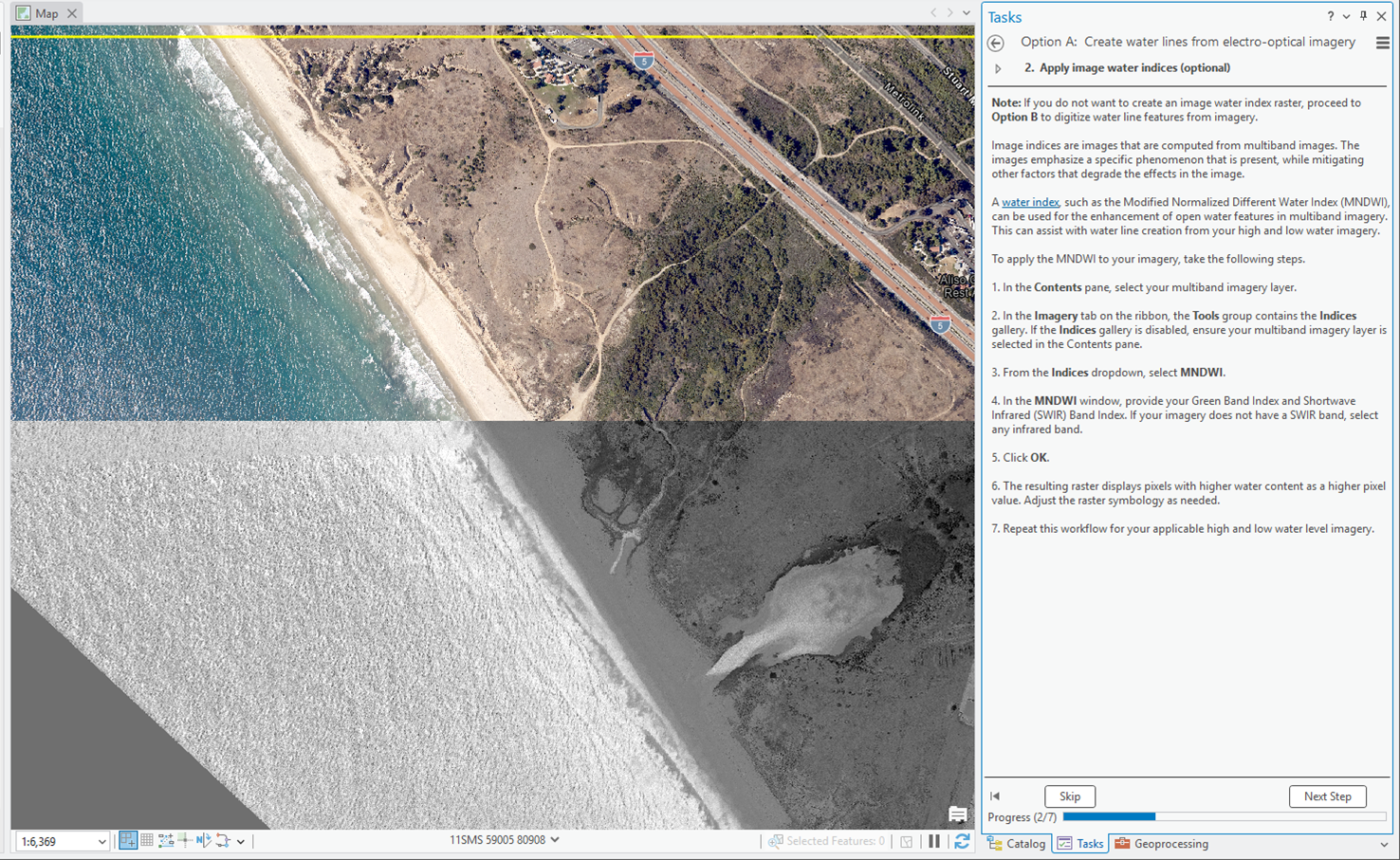The image size is (1400, 860).
Task: Toggle snapping in the map status bar
Action: (128, 841)
